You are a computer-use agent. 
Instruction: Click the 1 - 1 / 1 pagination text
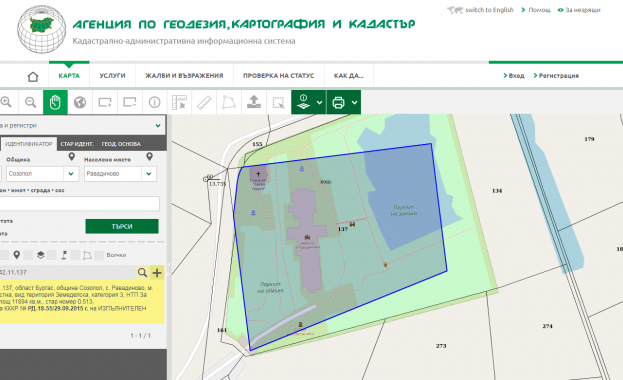click(x=141, y=335)
